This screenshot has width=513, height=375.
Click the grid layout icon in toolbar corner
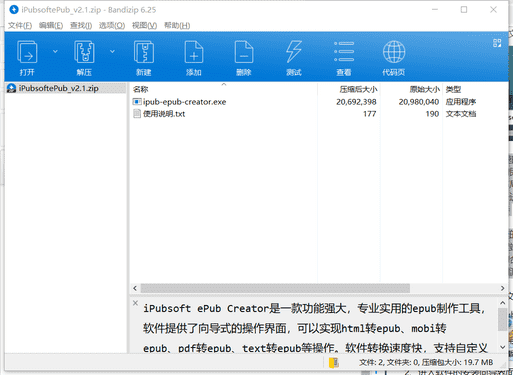coord(497,43)
